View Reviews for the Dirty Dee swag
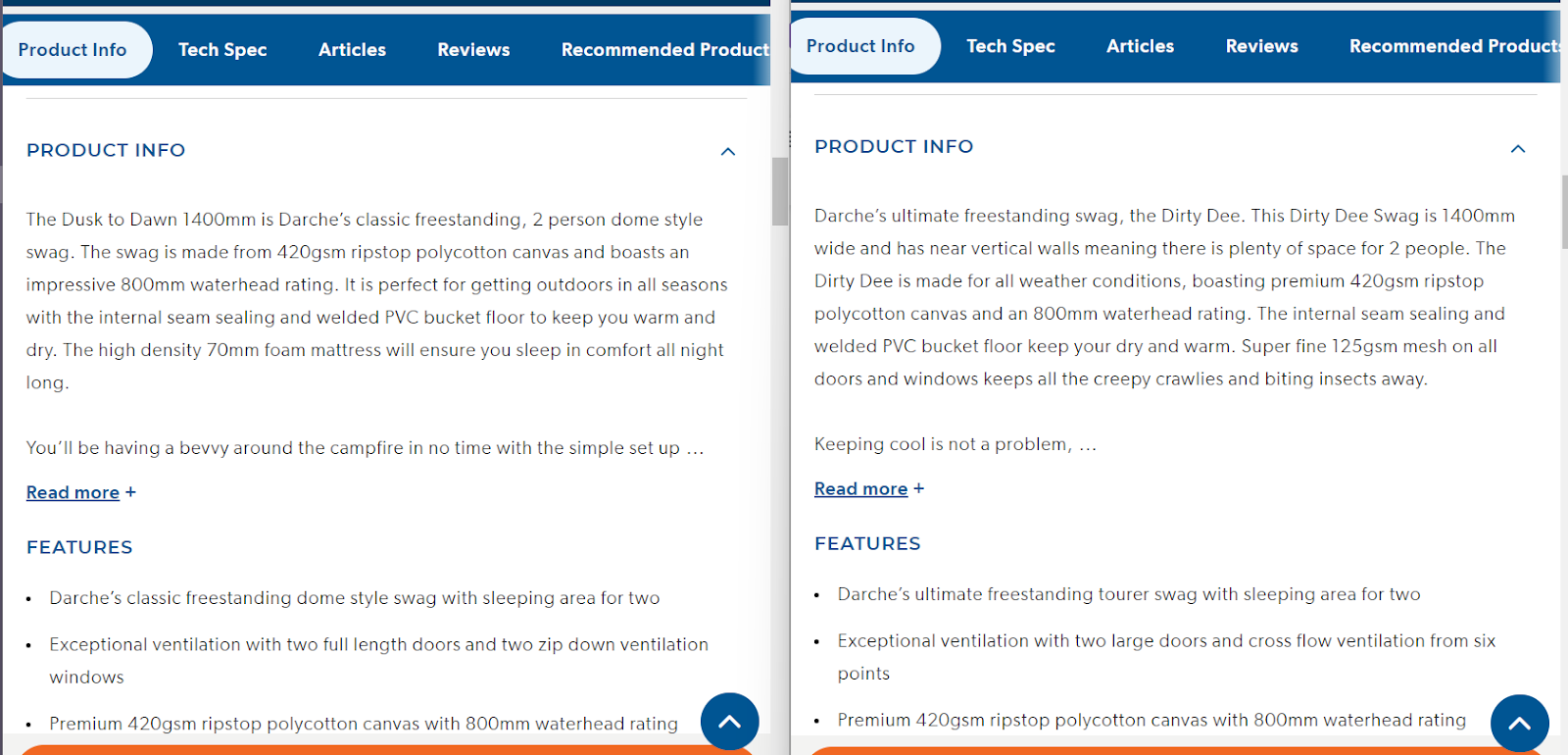Viewport: 1568px width, 755px height. point(1261,45)
